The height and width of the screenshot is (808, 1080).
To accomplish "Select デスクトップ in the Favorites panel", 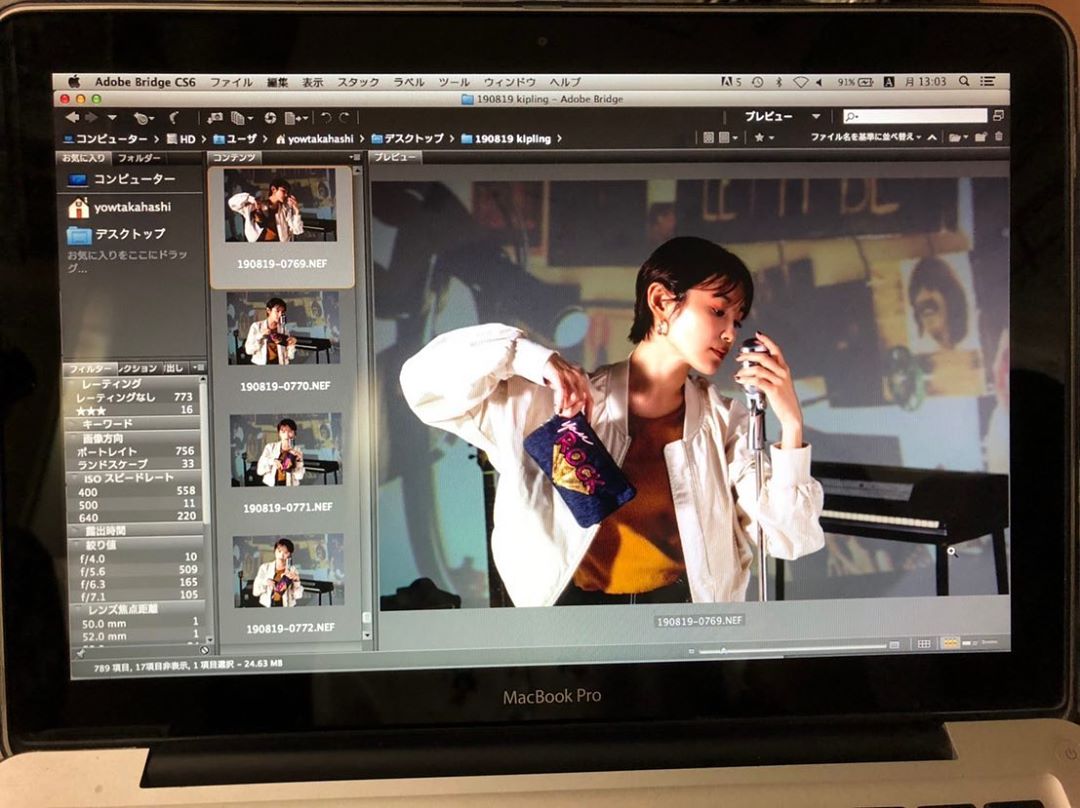I will point(130,235).
